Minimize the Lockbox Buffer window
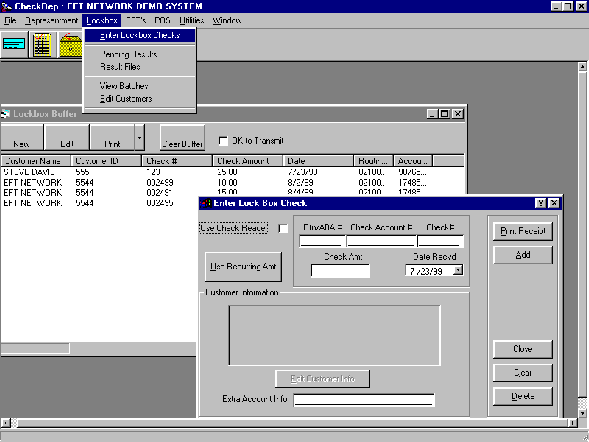This screenshot has height=442, width=589. [x=432, y=114]
